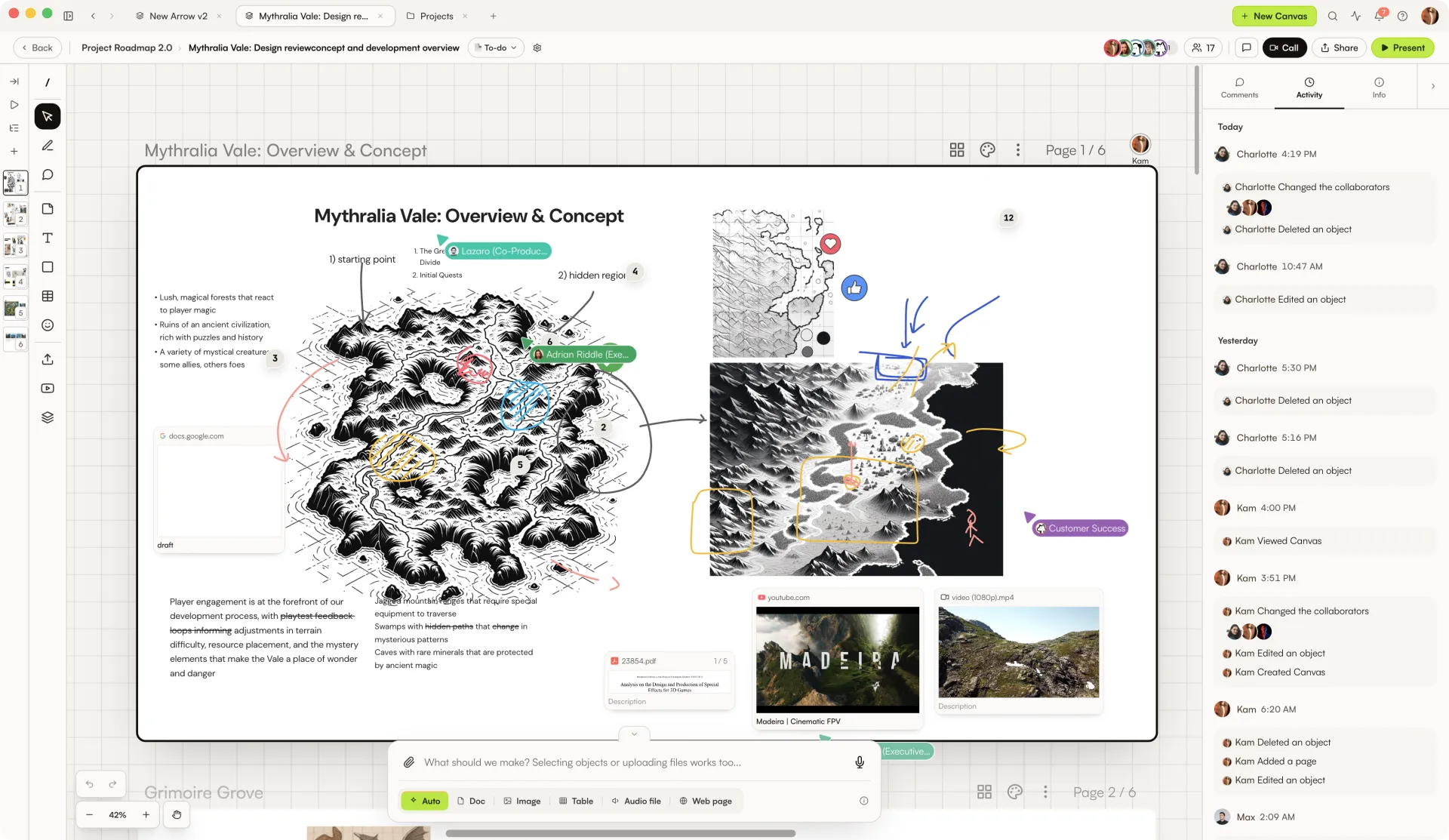Image resolution: width=1449 pixels, height=840 pixels.
Task: Click the Present button
Action: [1402, 48]
